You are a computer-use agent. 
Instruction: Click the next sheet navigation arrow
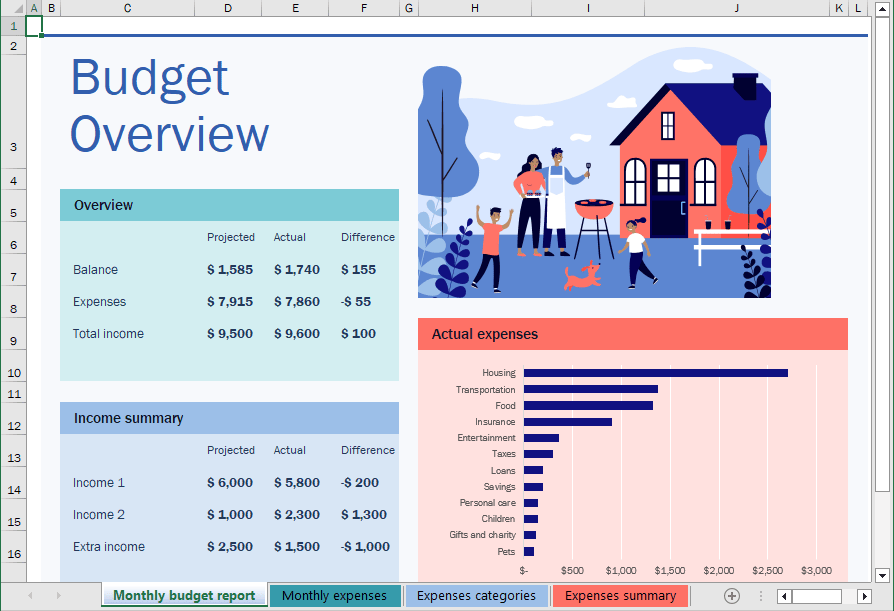point(57,596)
